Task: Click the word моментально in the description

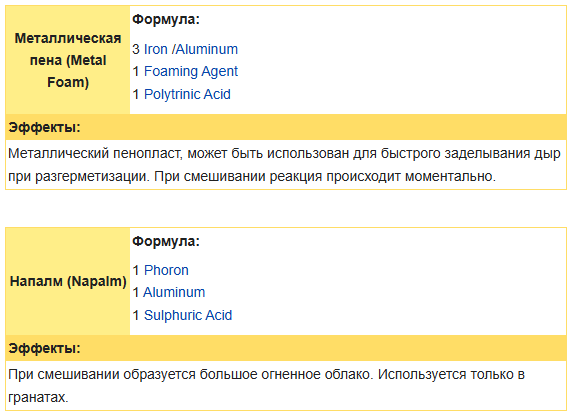Action: pyautogui.click(x=450, y=177)
